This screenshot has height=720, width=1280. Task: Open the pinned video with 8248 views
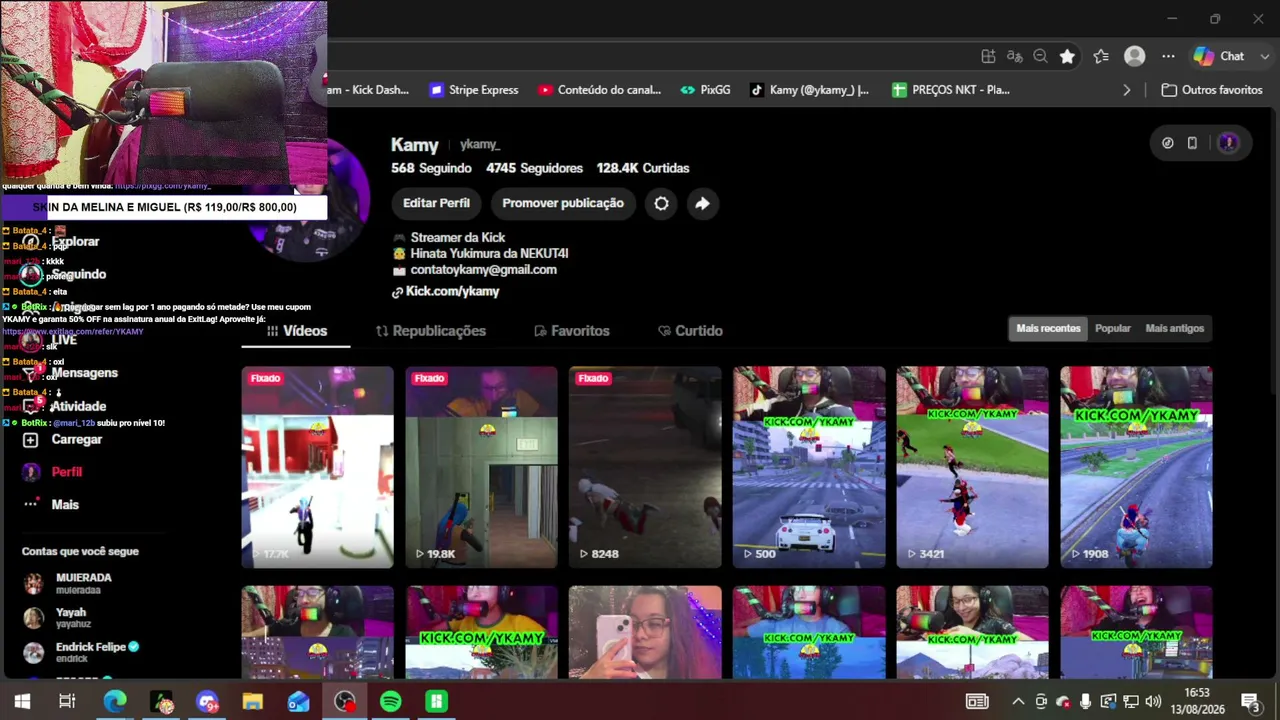[x=645, y=467]
